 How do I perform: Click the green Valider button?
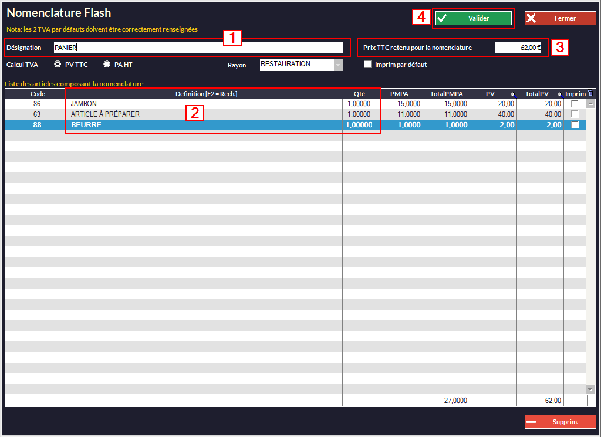473,18
